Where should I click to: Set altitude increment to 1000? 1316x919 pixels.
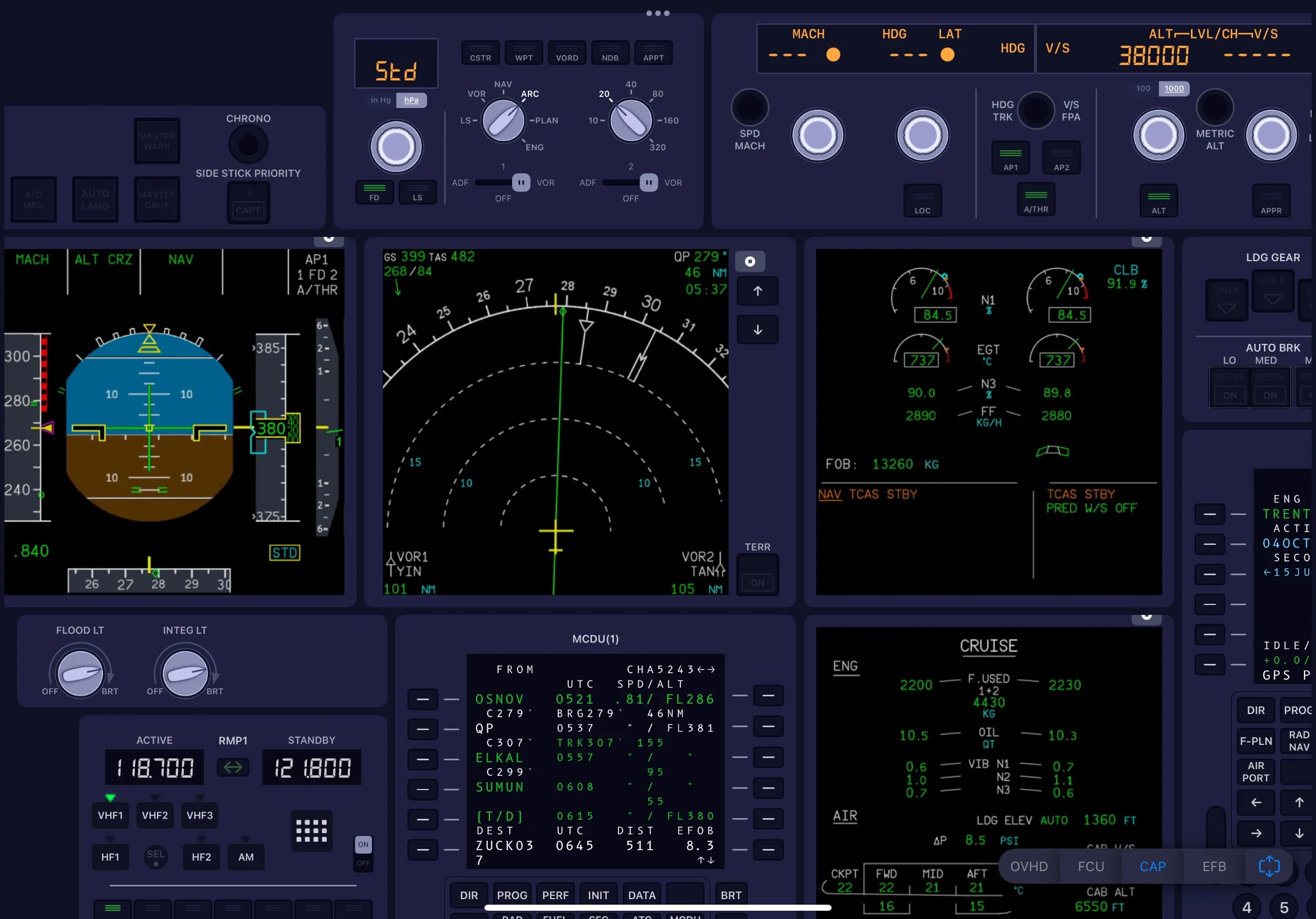click(x=1174, y=88)
